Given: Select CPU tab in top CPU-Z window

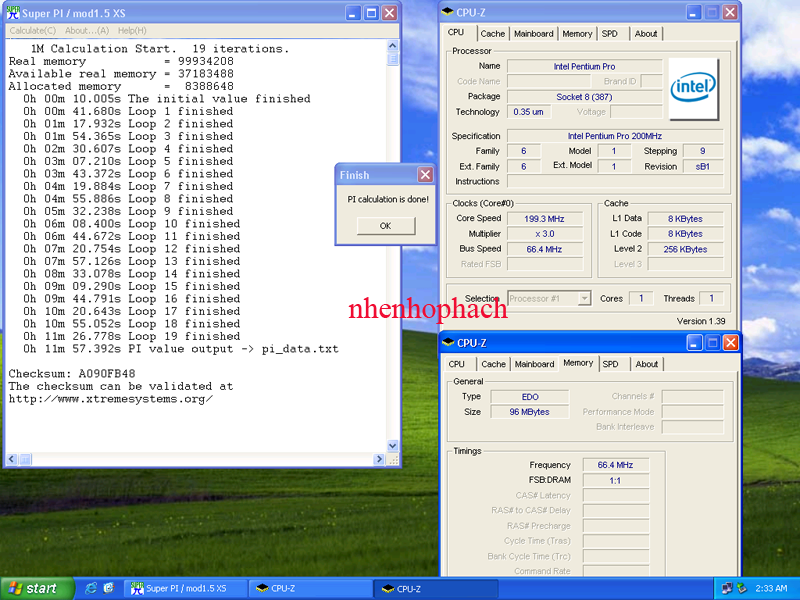Looking at the screenshot, I should point(456,33).
